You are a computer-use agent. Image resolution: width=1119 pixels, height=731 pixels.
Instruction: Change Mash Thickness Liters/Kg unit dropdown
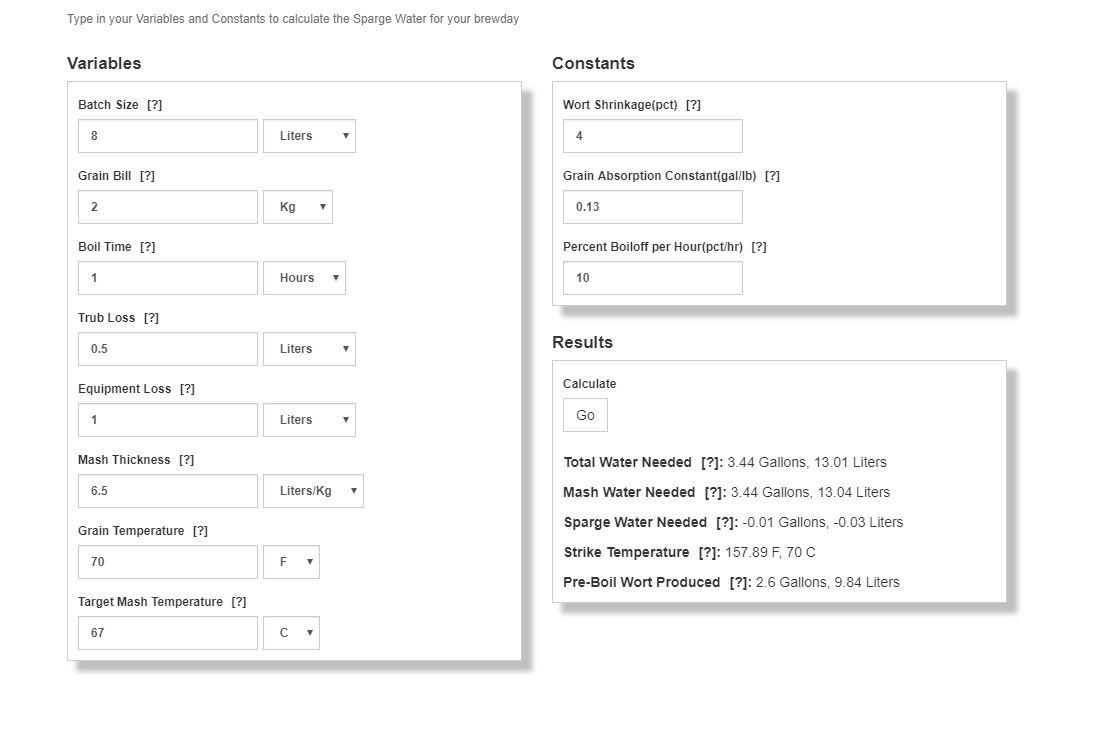click(x=313, y=491)
